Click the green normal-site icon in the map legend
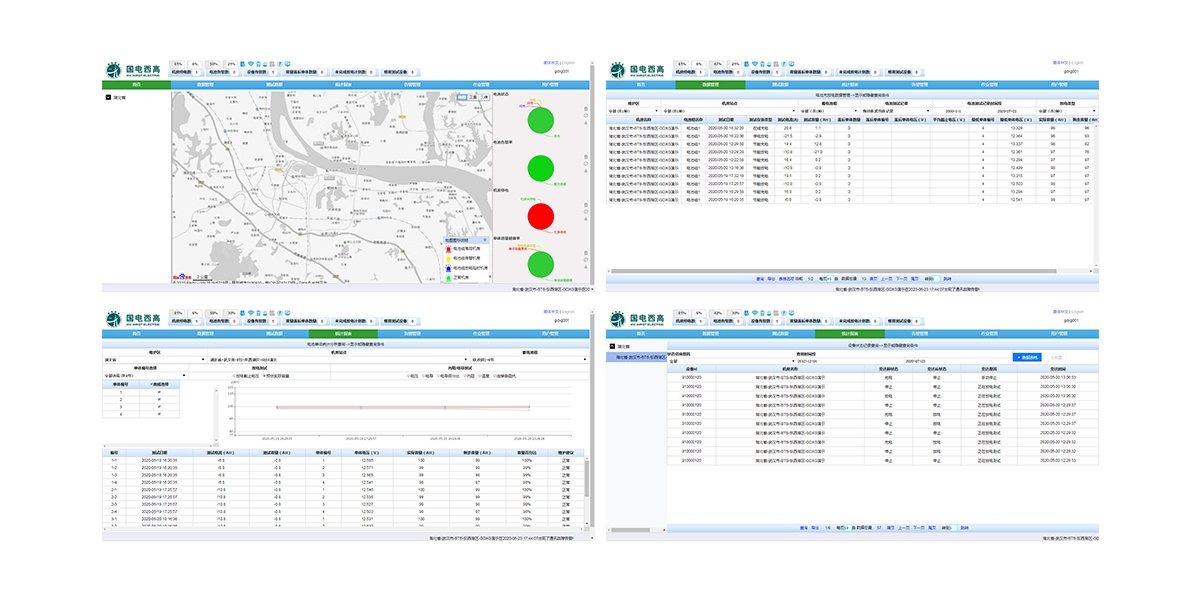1200x600 pixels. coord(448,278)
